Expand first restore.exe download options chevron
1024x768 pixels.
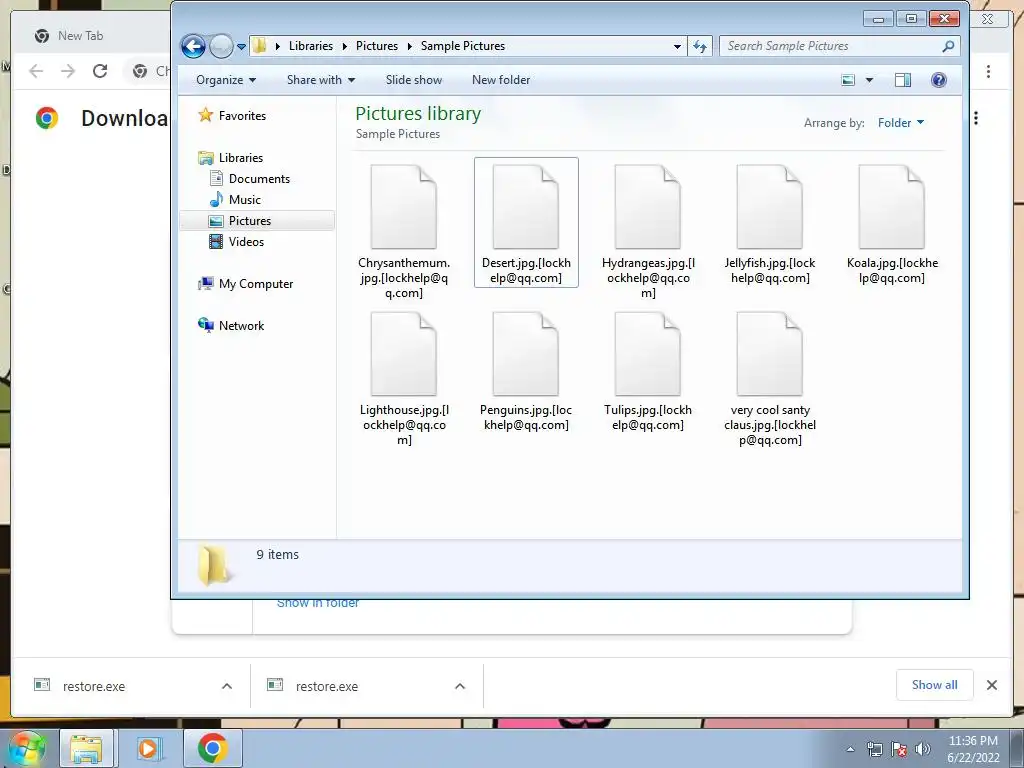[x=227, y=686]
